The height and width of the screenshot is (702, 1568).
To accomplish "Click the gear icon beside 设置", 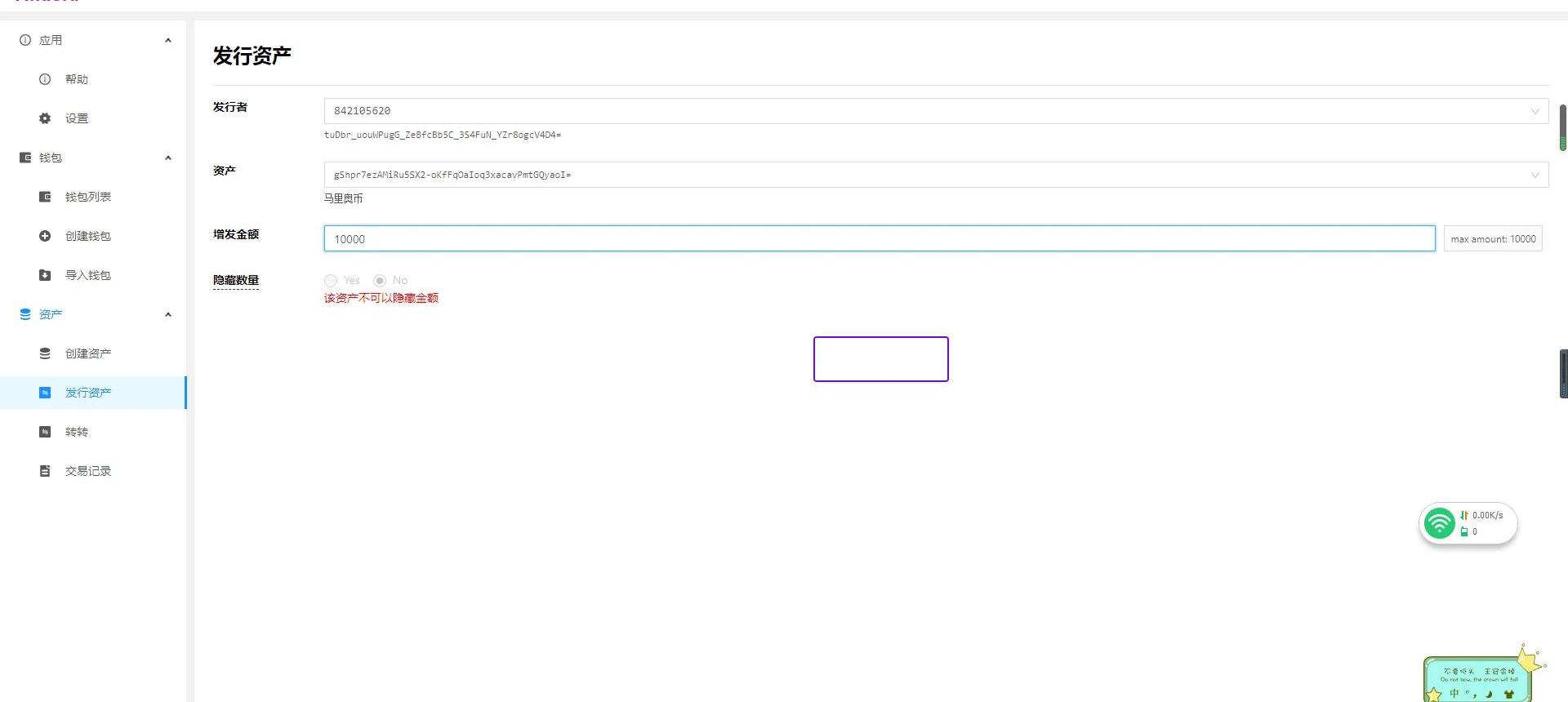I will pyautogui.click(x=45, y=118).
